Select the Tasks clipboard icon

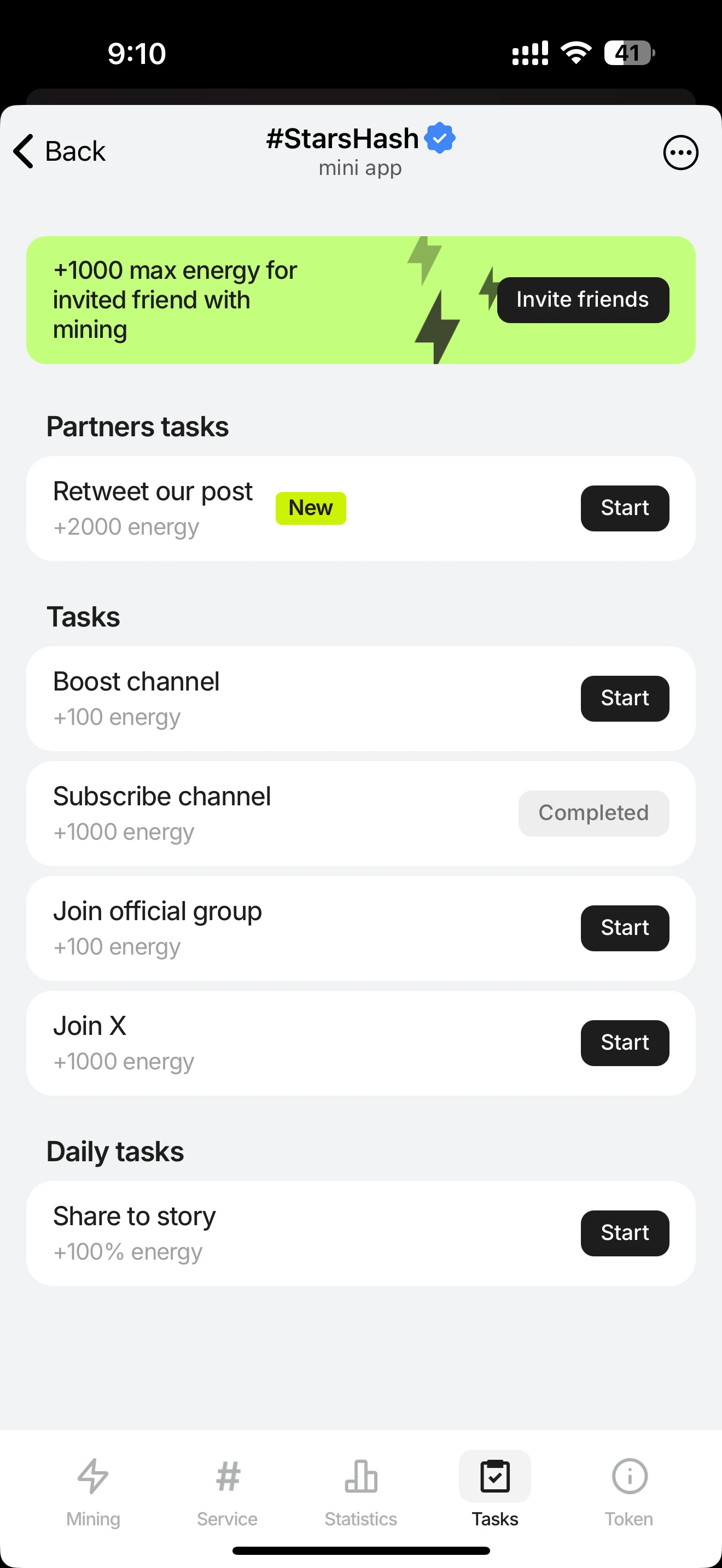tap(495, 1477)
